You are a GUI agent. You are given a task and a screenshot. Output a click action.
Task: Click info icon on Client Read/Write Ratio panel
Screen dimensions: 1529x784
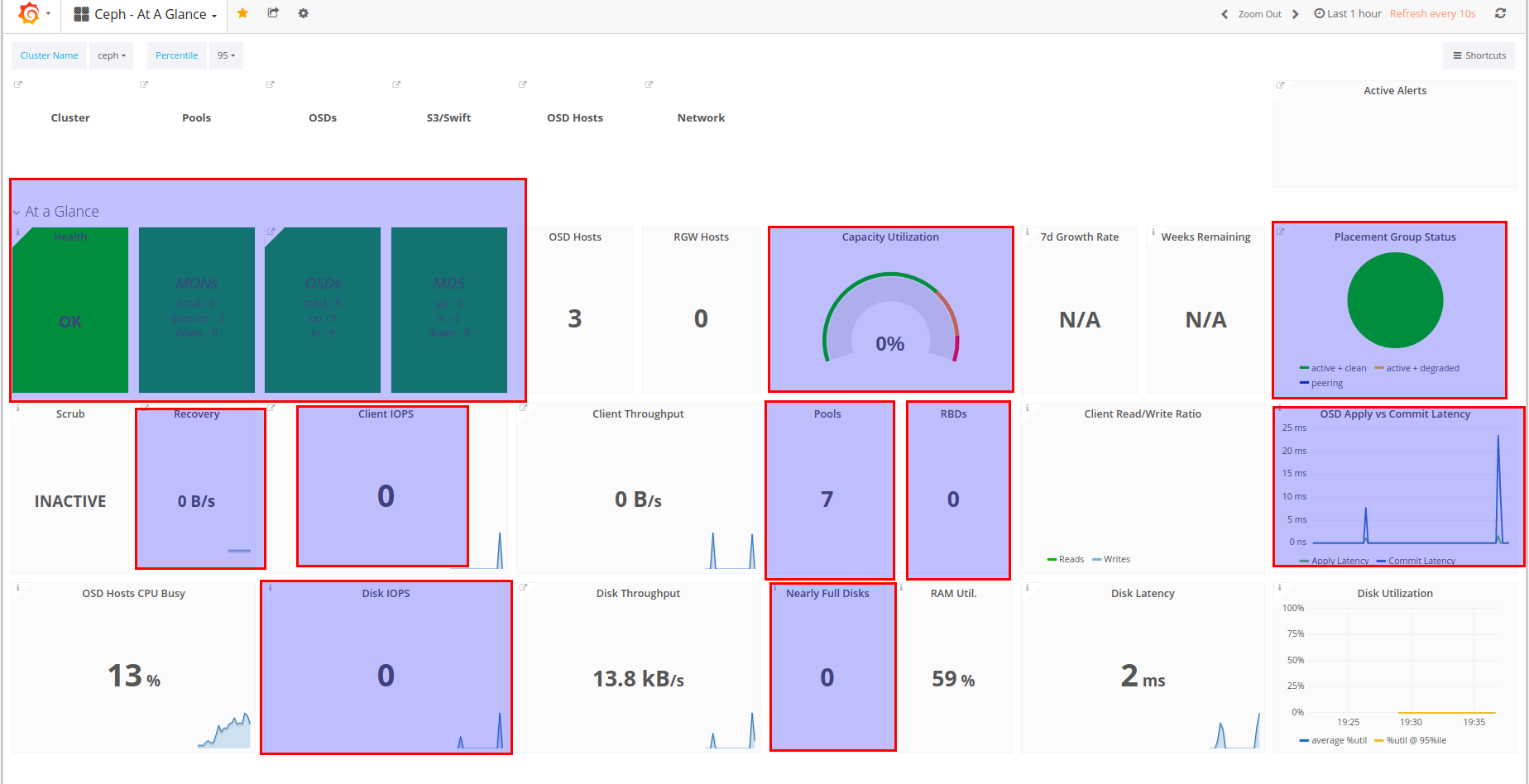pyautogui.click(x=1027, y=408)
